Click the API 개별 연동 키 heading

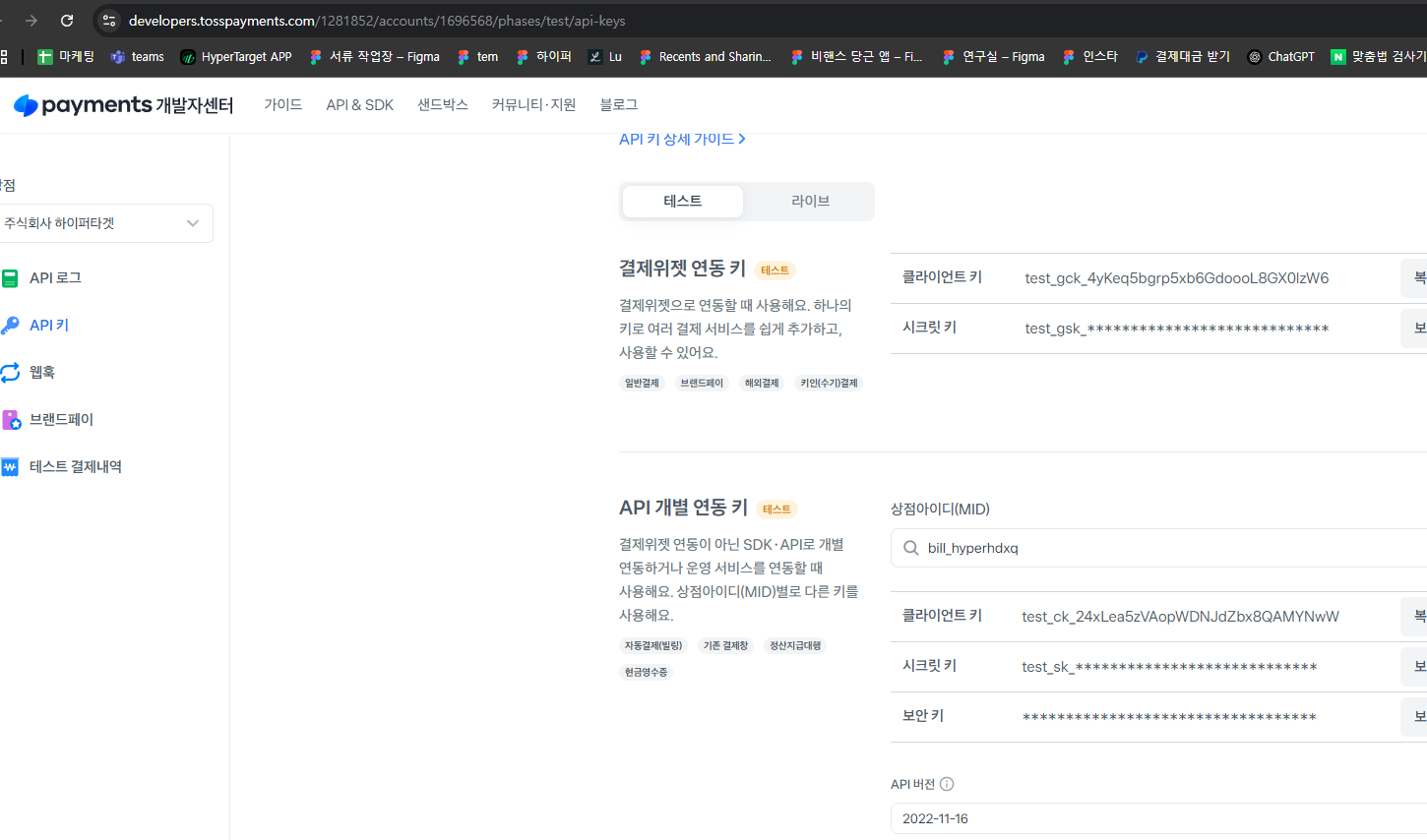(683, 508)
